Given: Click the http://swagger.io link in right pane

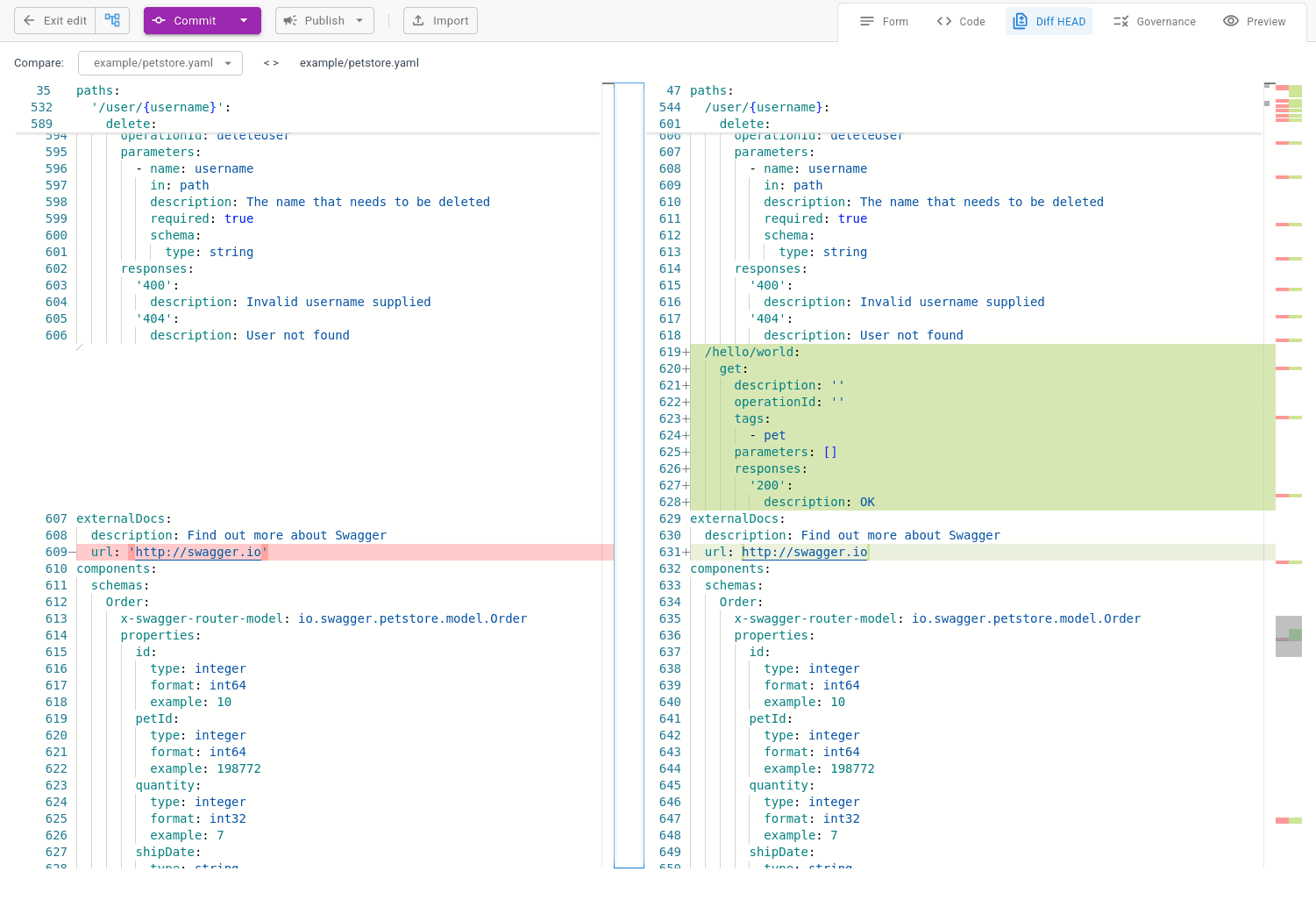Looking at the screenshot, I should (x=804, y=552).
